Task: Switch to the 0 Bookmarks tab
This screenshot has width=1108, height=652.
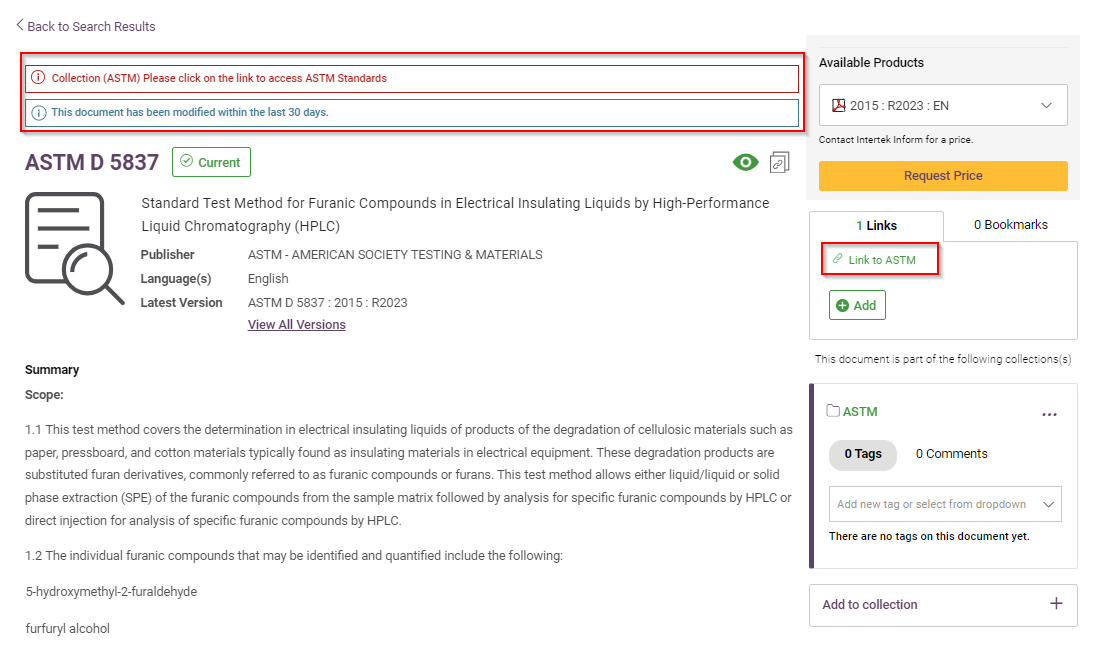Action: tap(1010, 225)
